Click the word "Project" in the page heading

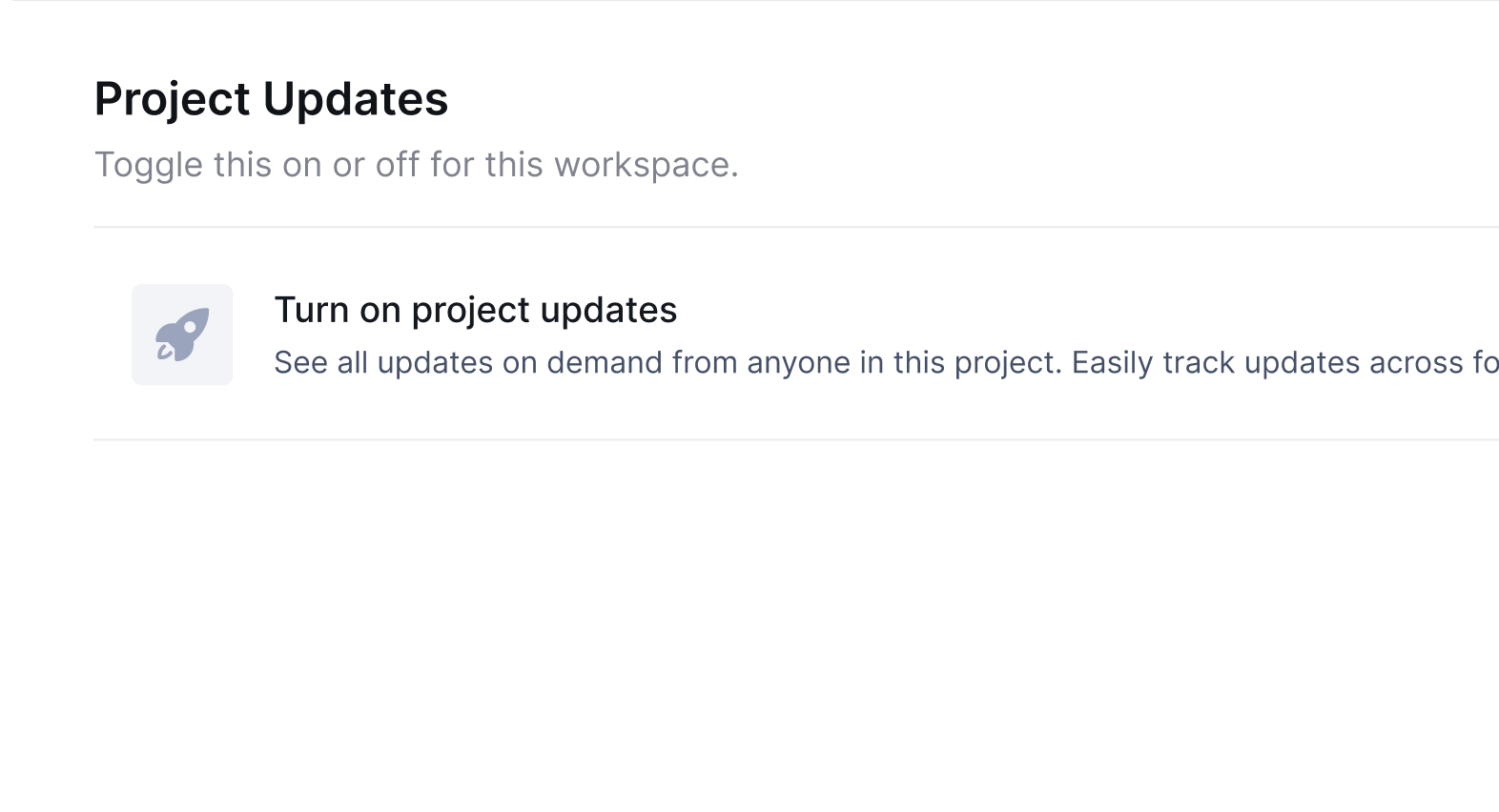click(172, 99)
